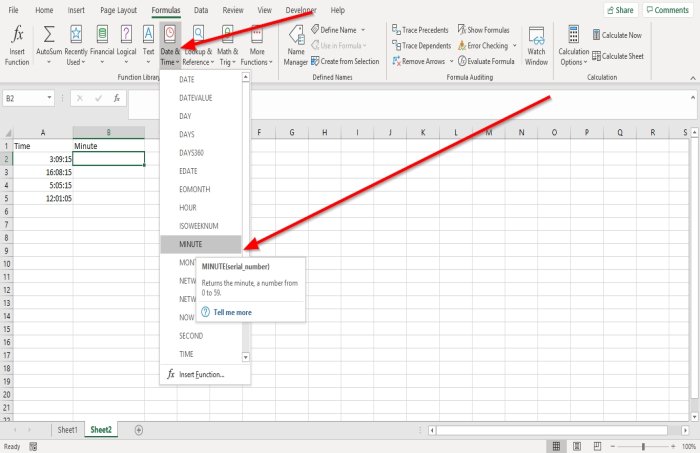Viewport: 700px width, 453px height.
Task: Open the More Functions menu
Action: coord(256,45)
